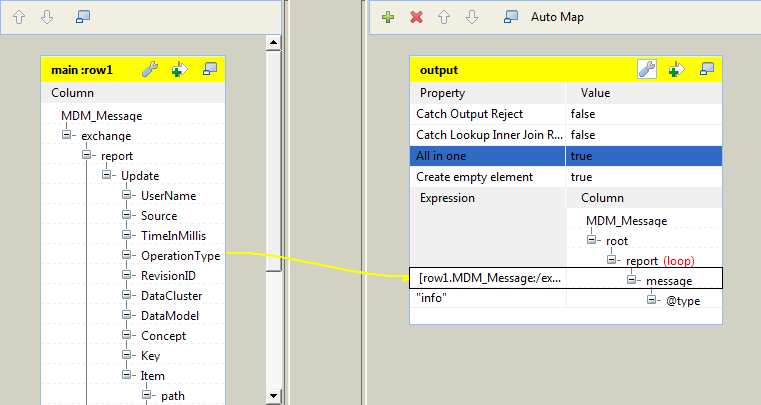Open output table settings wrench icon
This screenshot has height=405, width=761.
(647, 69)
